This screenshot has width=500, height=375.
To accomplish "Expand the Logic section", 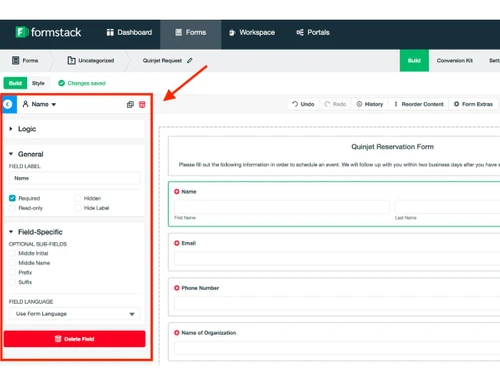I will 23,129.
